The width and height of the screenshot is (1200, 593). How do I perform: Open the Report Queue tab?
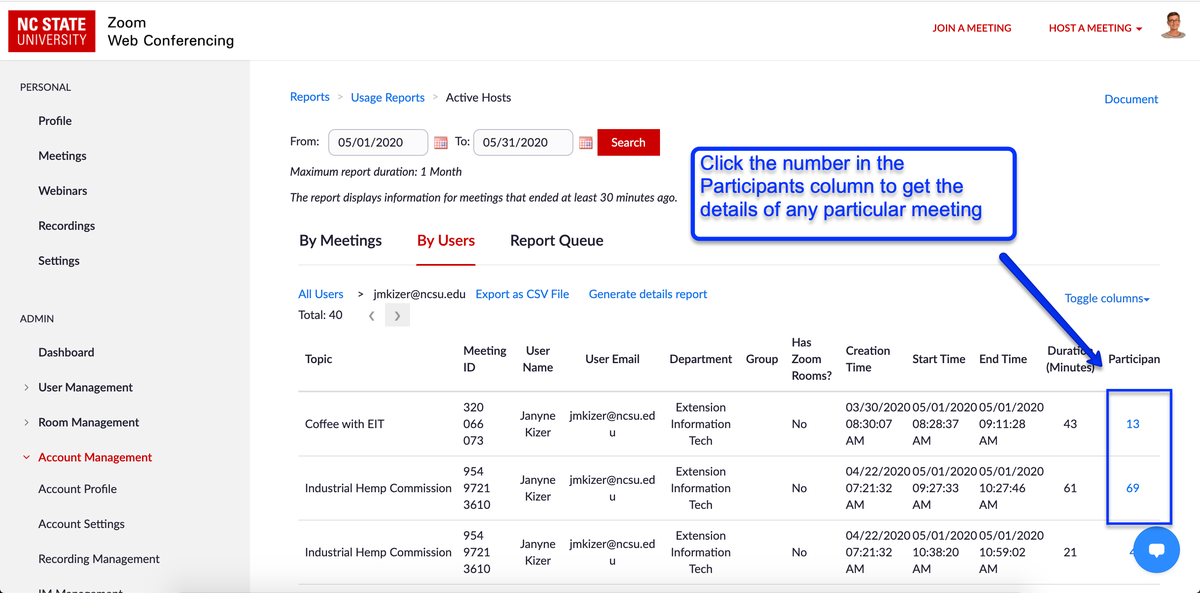[556, 240]
